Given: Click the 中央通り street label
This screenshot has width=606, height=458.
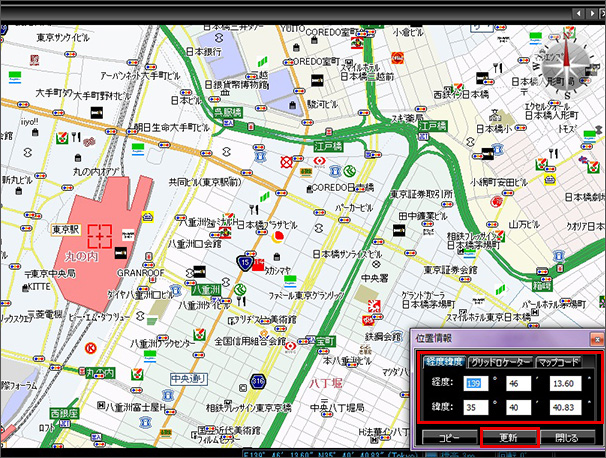Looking at the screenshot, I should pos(189,379).
